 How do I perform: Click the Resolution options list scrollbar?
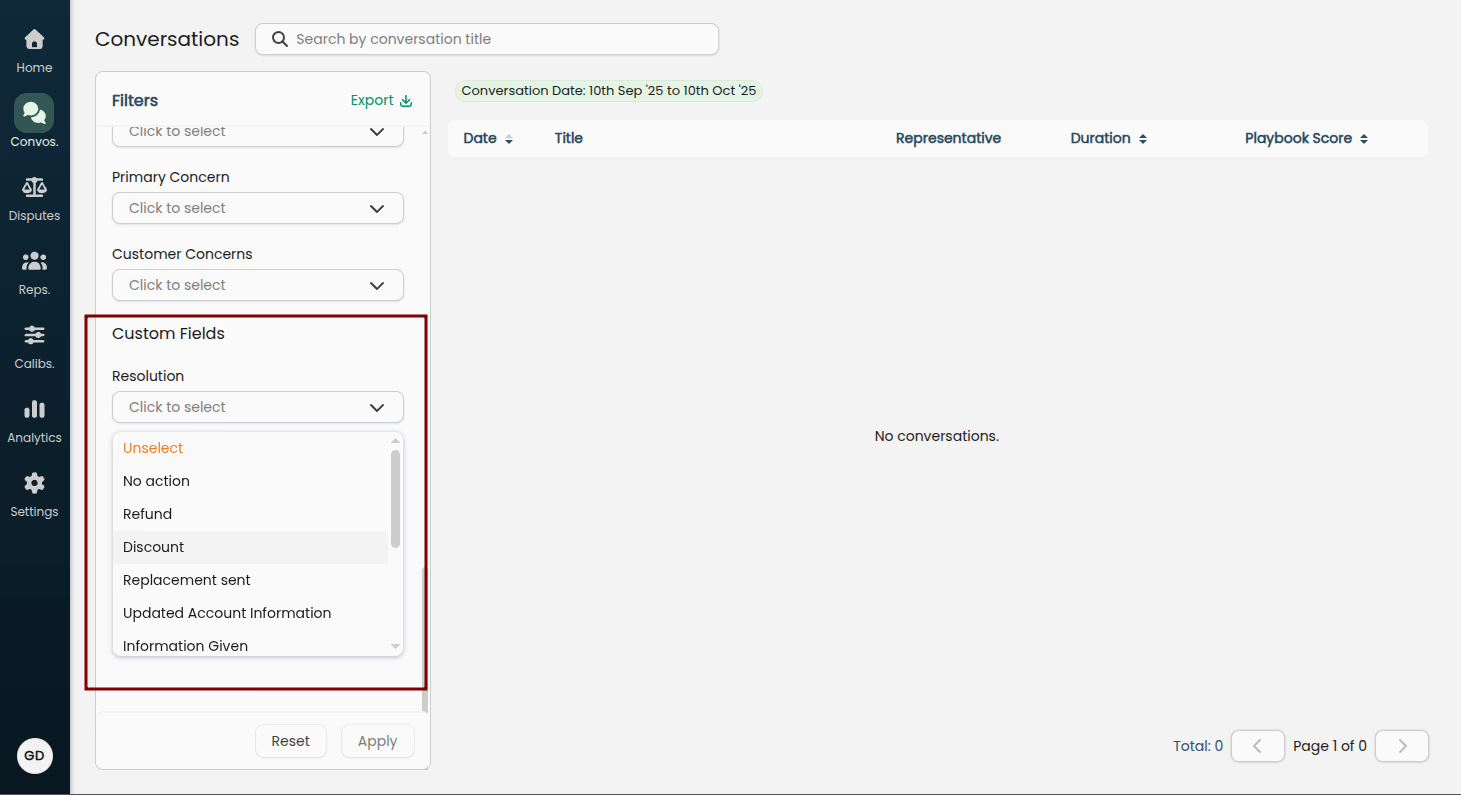[395, 500]
